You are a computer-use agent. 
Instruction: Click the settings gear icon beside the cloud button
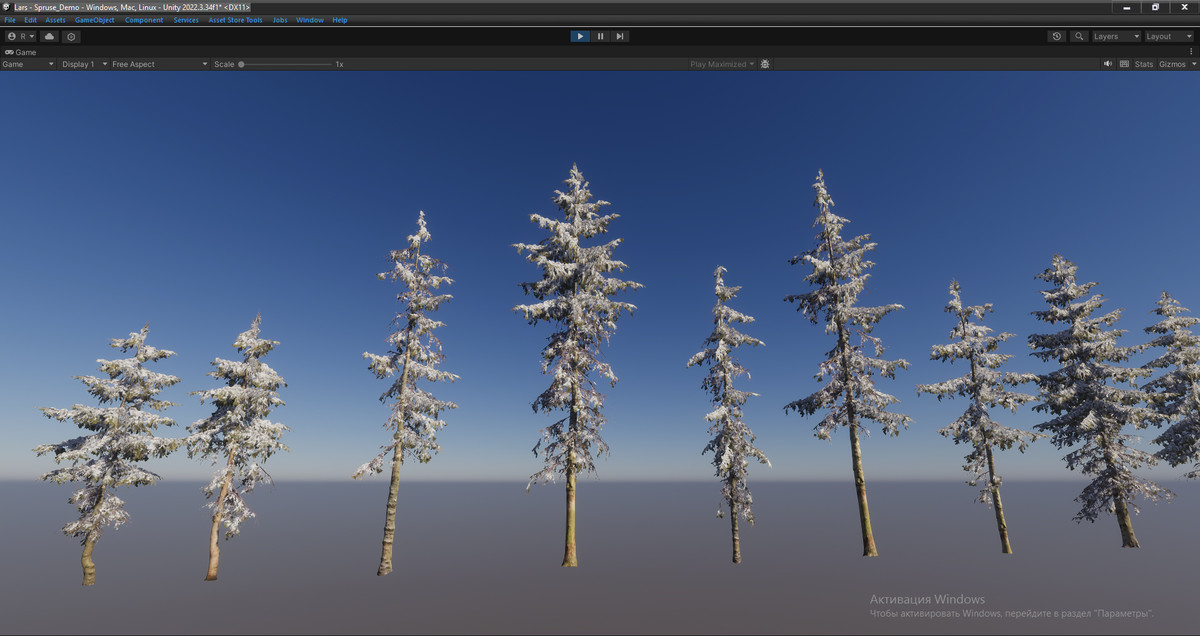[x=71, y=36]
